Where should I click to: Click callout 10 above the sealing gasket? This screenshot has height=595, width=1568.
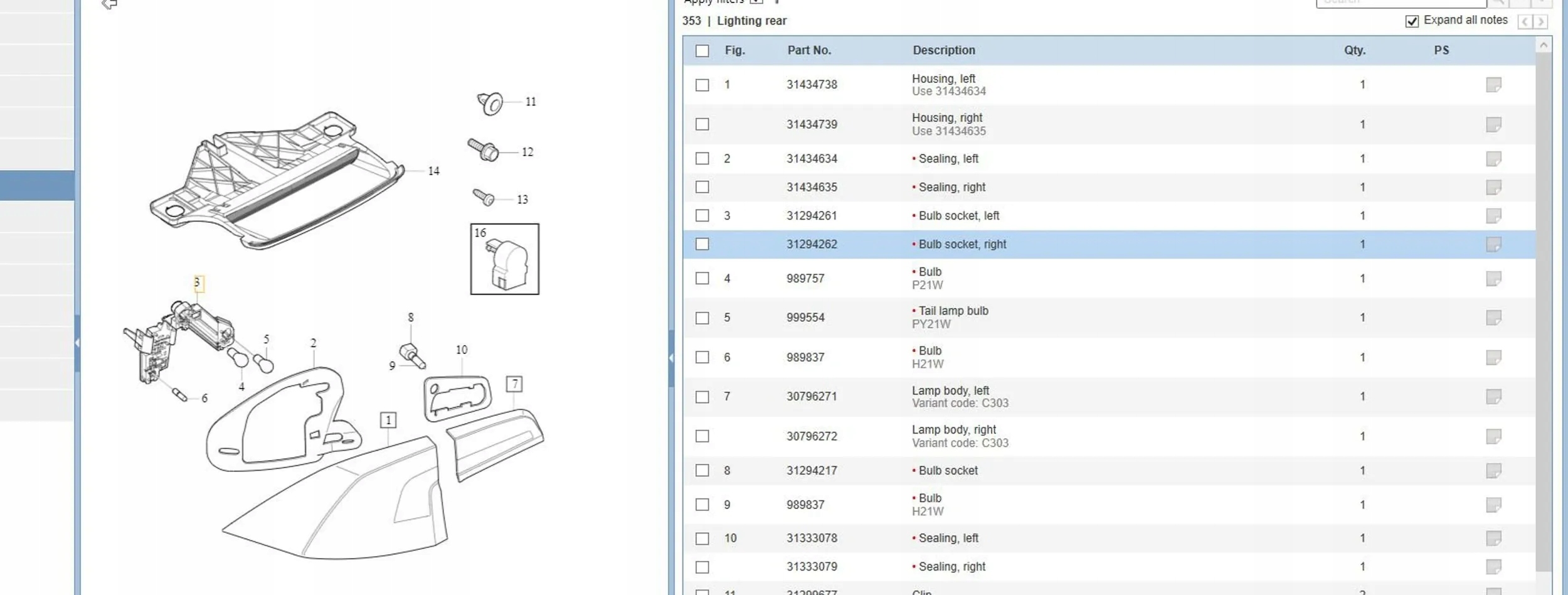coord(462,350)
